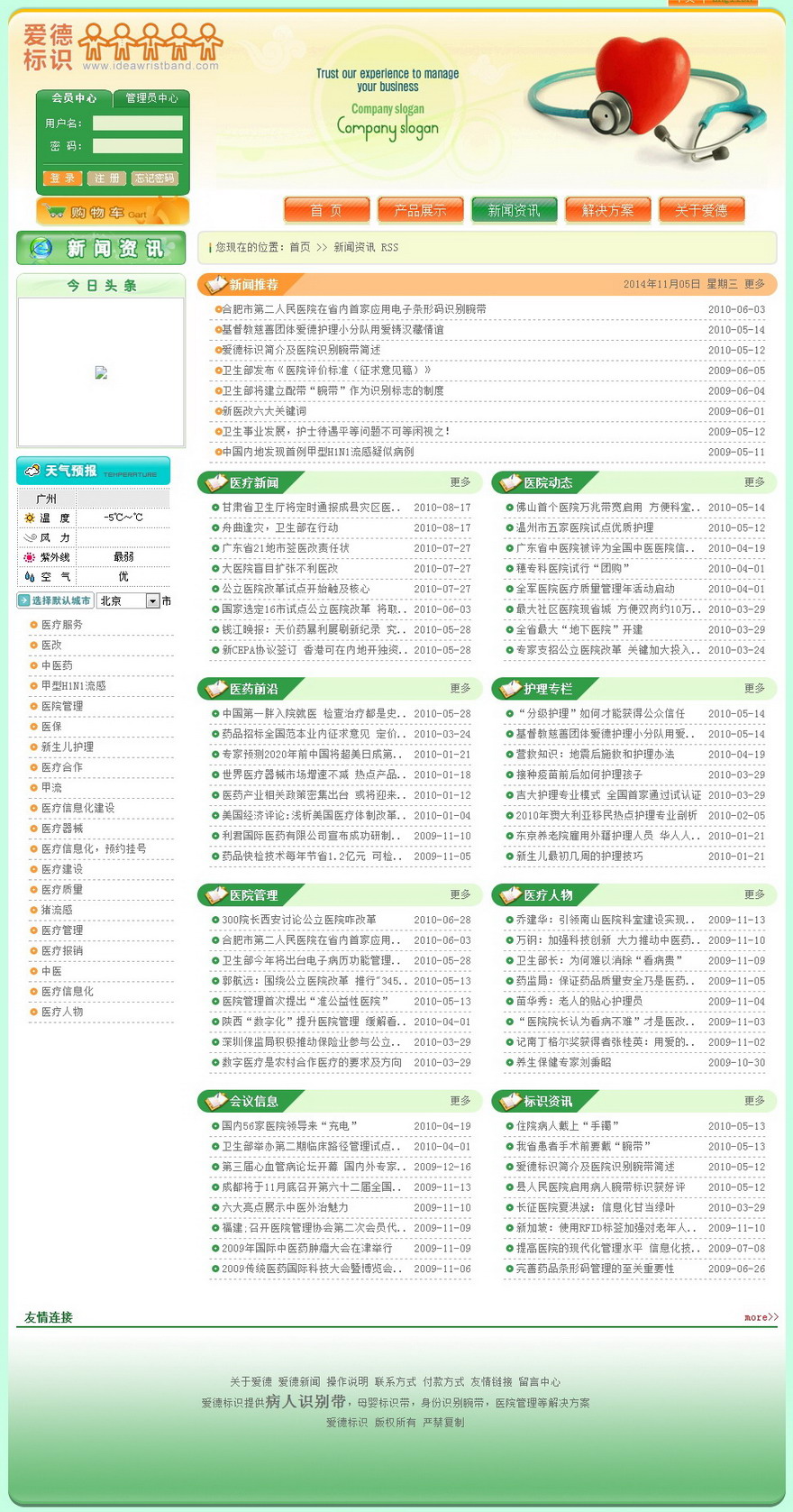Click the UV icon next to 紫外线
Viewport: 793px width, 1512px height.
click(x=30, y=557)
